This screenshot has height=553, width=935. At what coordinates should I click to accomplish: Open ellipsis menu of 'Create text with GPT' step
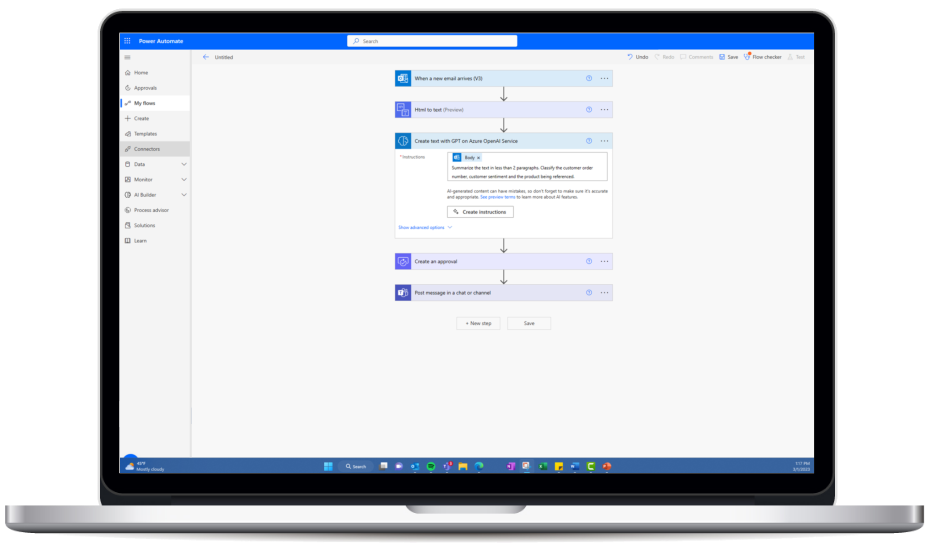click(x=605, y=141)
